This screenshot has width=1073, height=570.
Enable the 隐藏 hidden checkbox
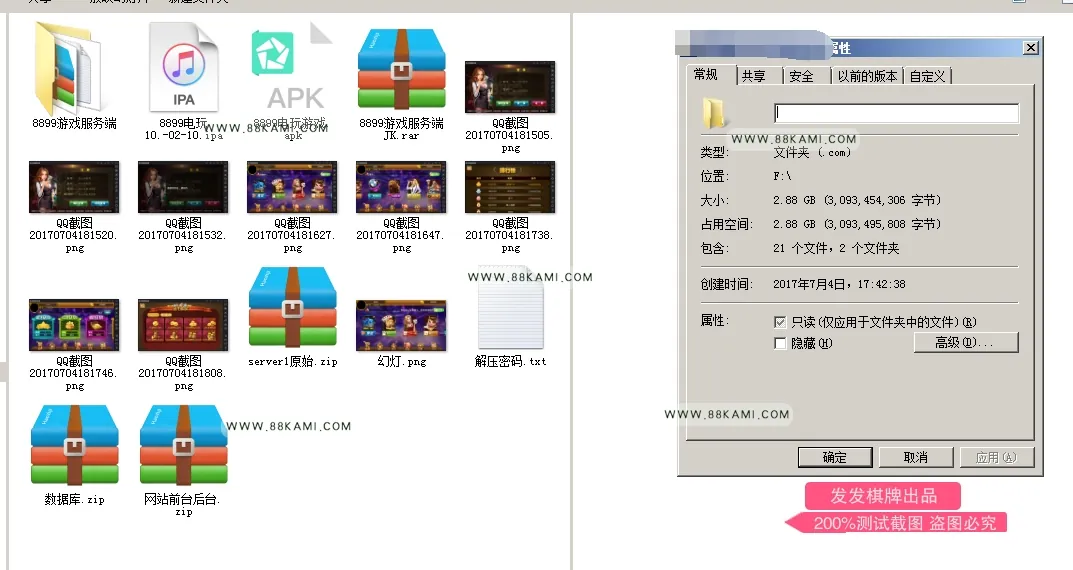click(x=779, y=344)
